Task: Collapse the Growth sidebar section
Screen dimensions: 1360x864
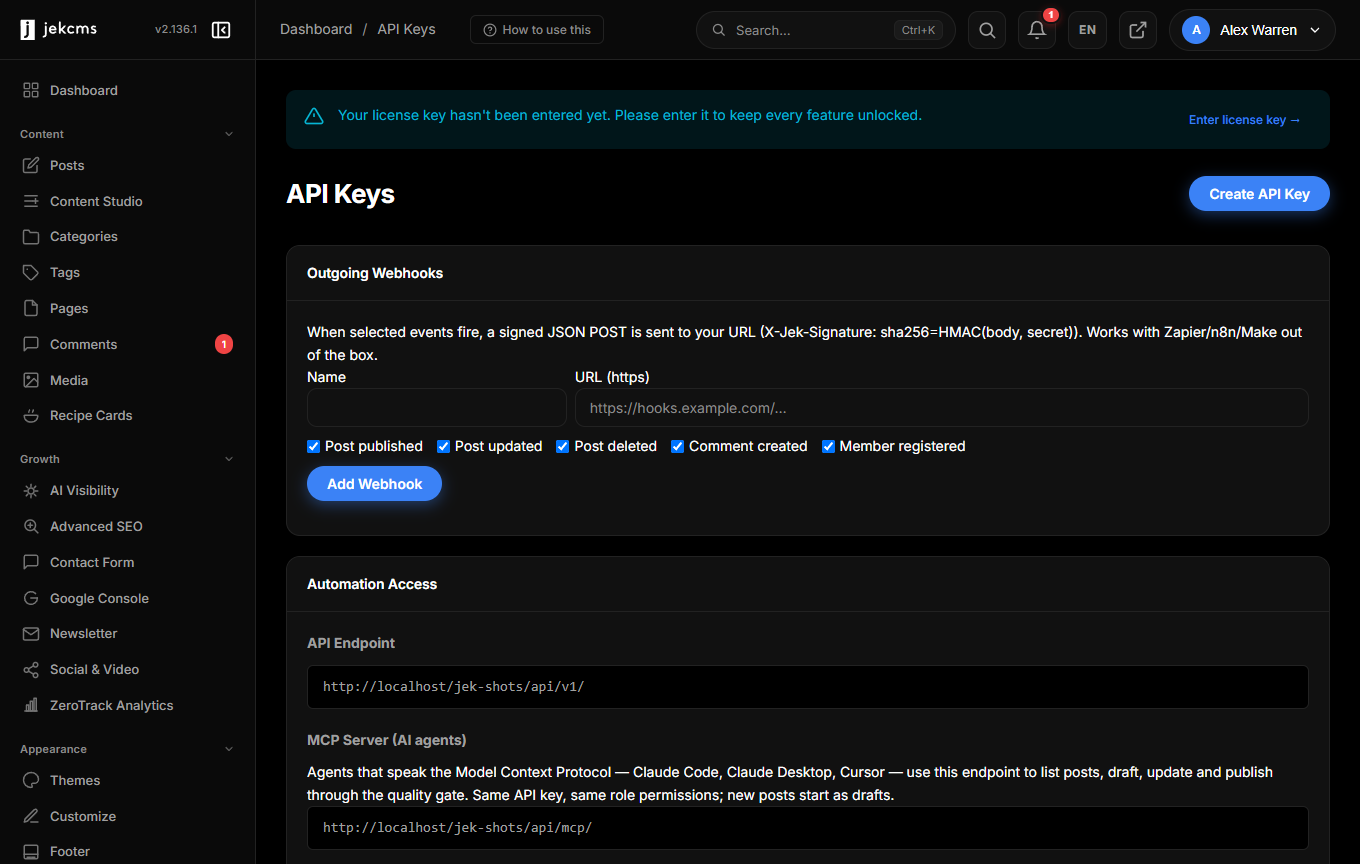Action: (228, 459)
